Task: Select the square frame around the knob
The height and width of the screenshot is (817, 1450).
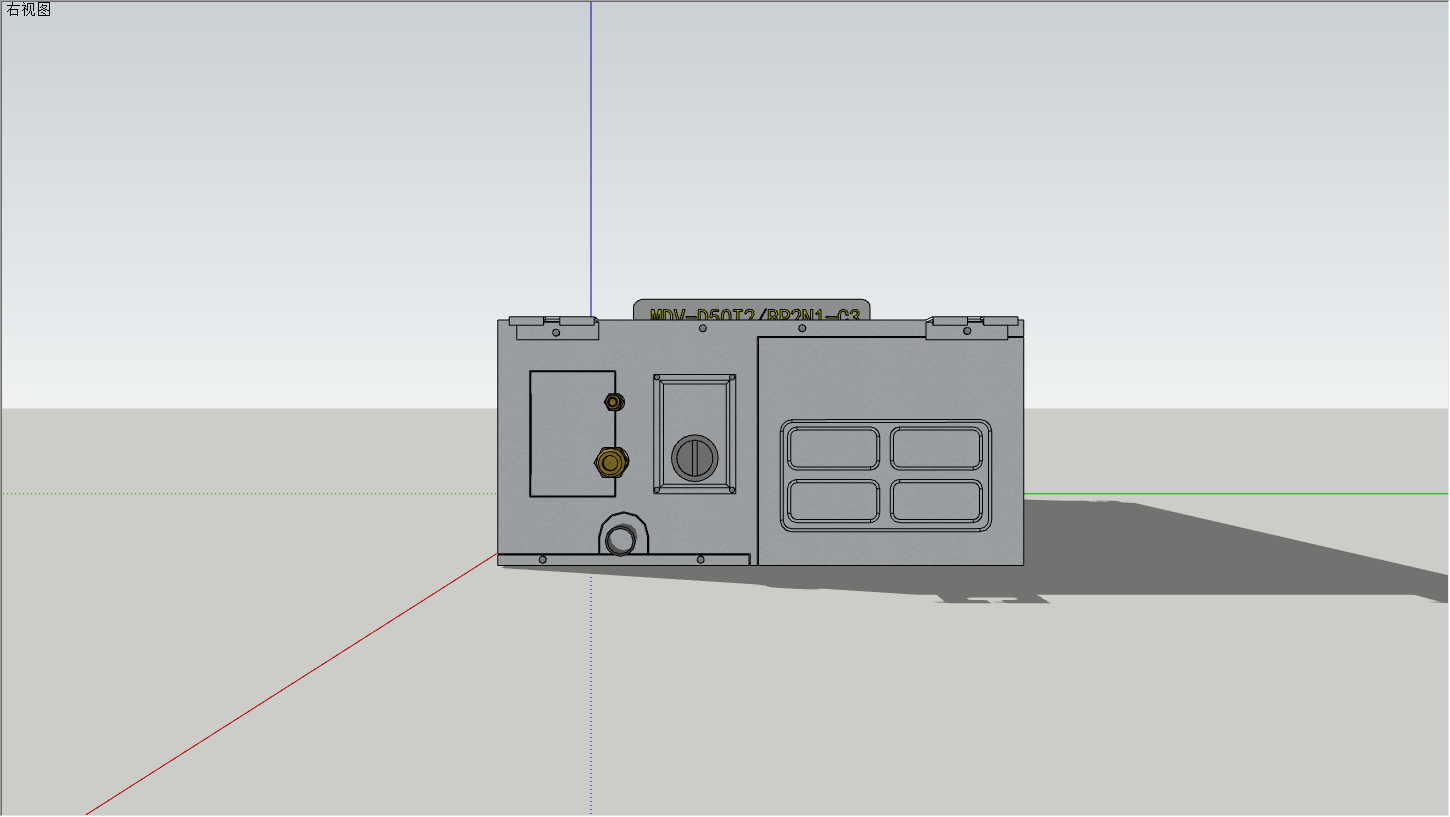Action: pyautogui.click(x=695, y=434)
